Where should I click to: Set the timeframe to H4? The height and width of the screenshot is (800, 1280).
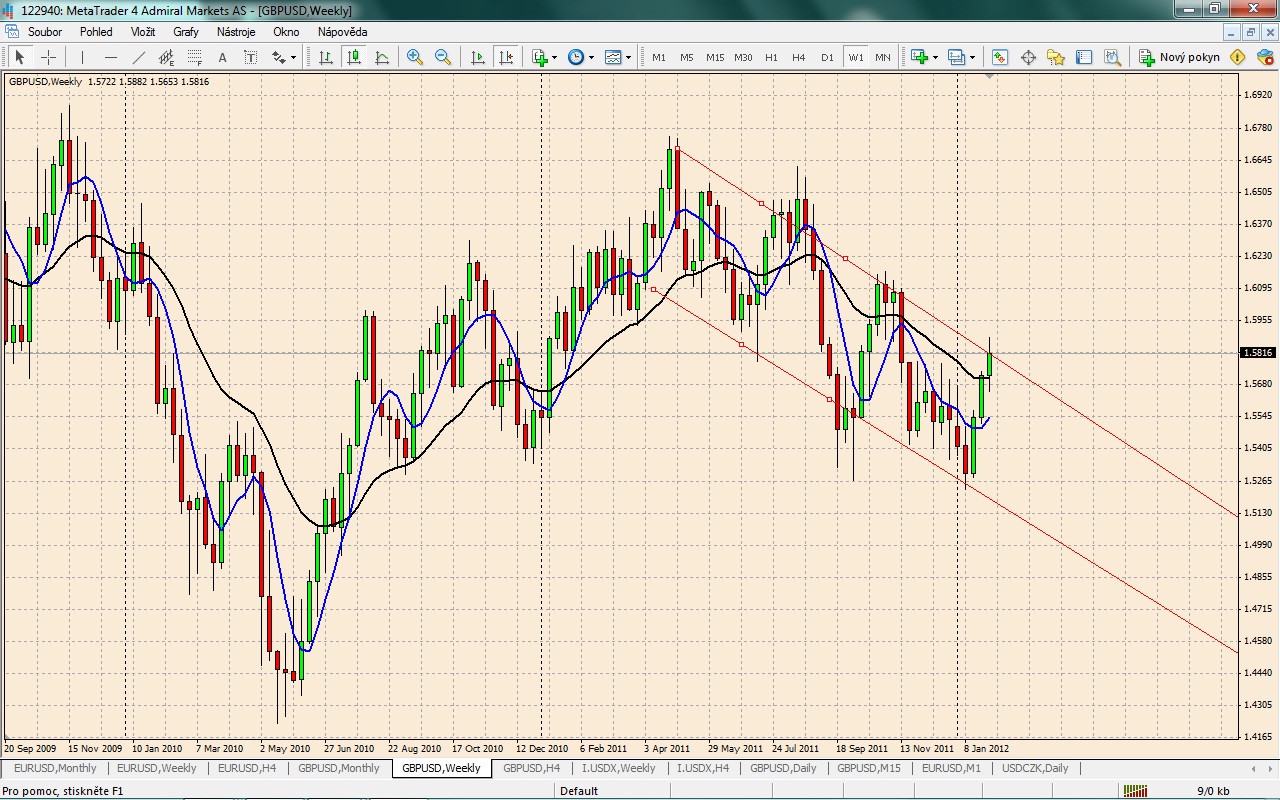(798, 57)
